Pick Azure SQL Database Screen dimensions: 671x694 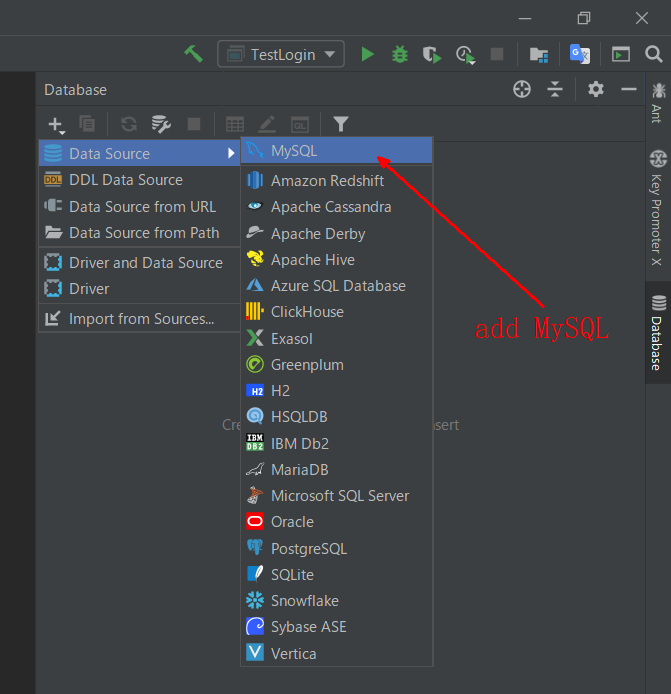336,285
